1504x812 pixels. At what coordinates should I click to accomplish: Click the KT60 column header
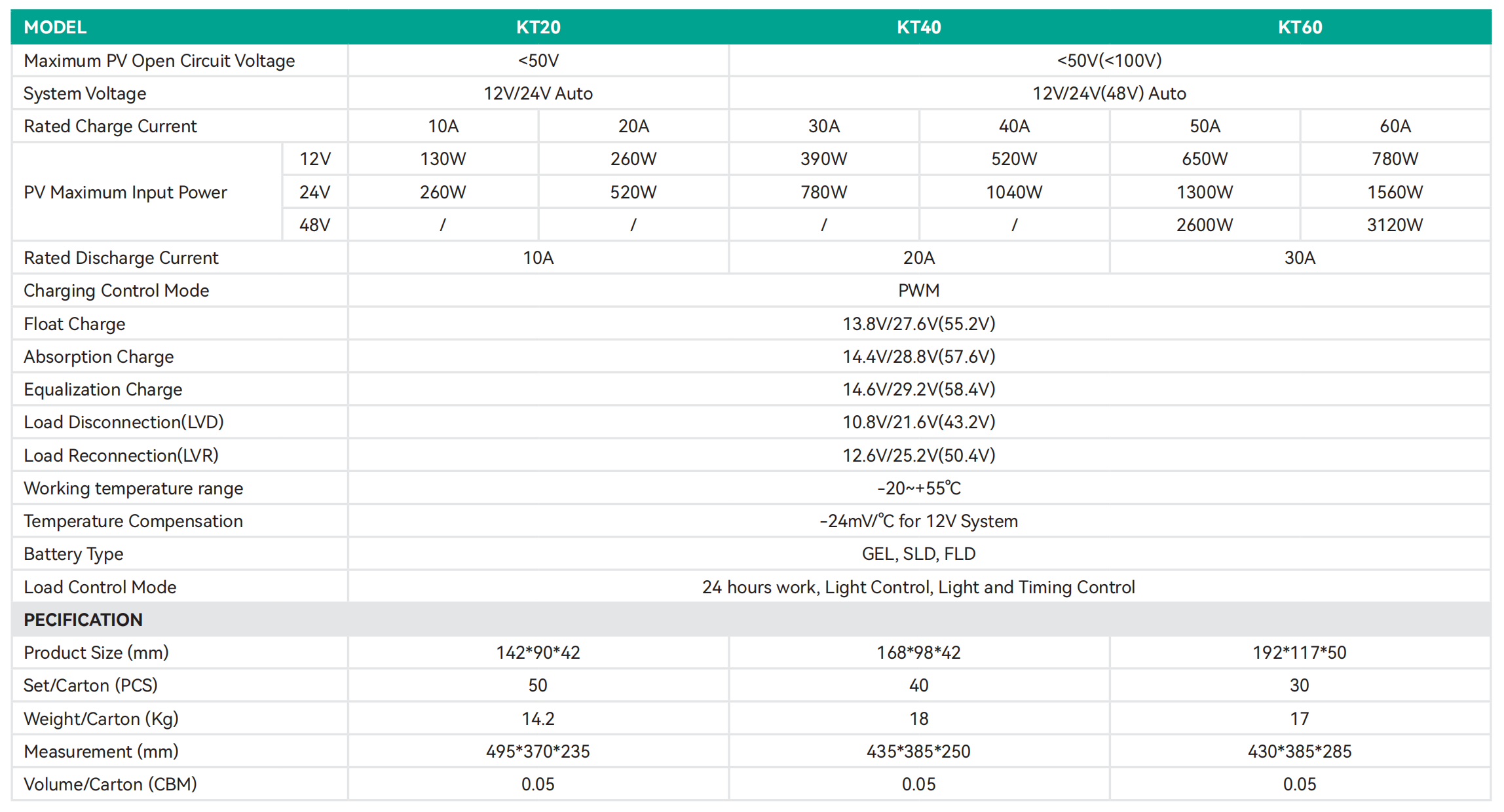[x=1300, y=28]
